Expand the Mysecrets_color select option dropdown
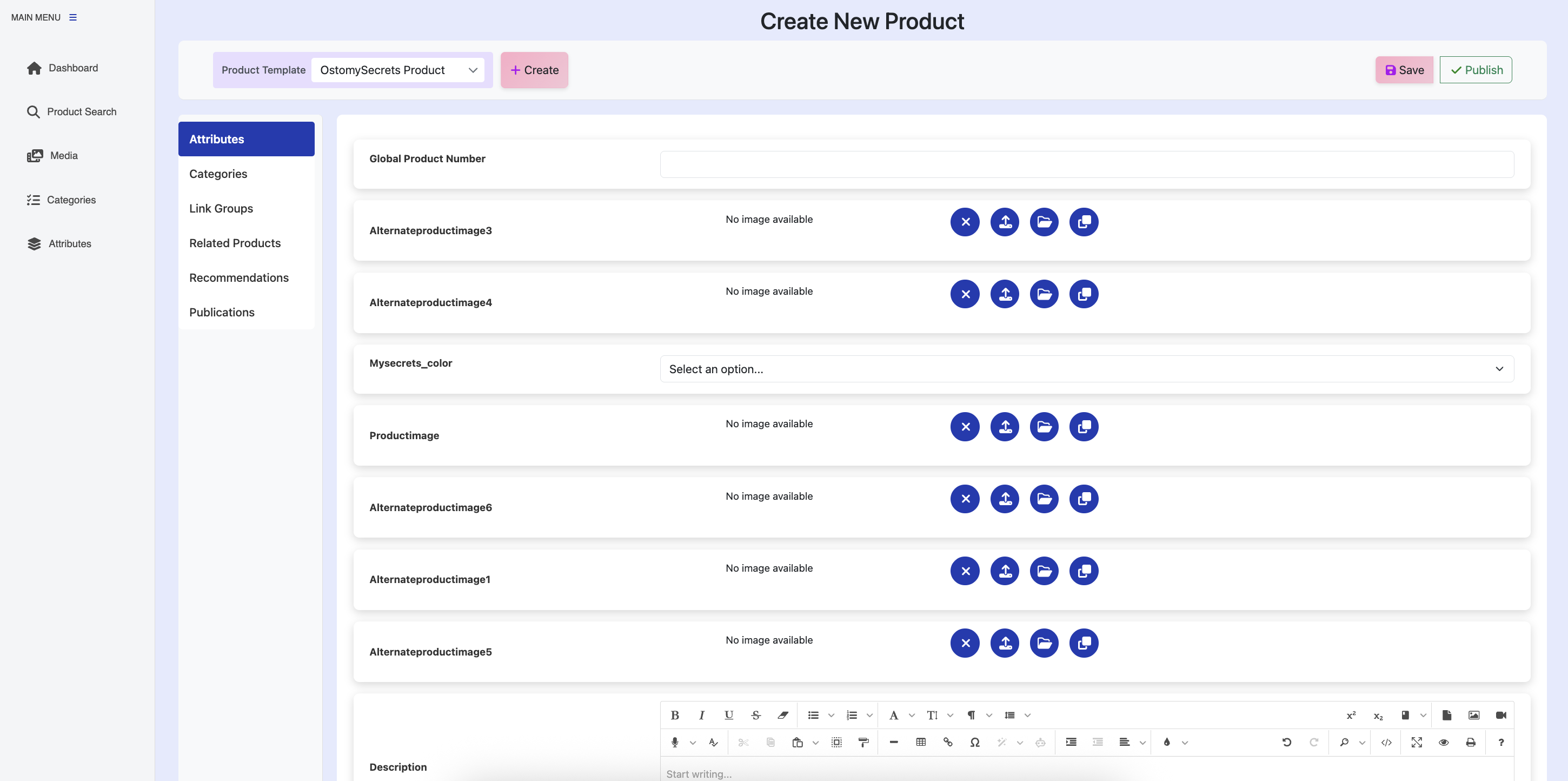 pos(1087,369)
